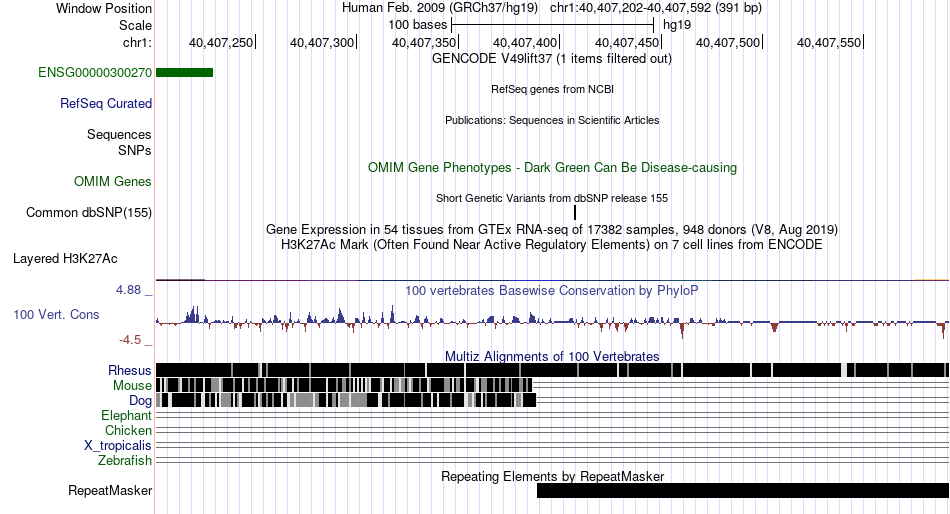Click Short Genetic Variants from dbSNP title
The height and width of the screenshot is (514, 950).
coord(552,198)
